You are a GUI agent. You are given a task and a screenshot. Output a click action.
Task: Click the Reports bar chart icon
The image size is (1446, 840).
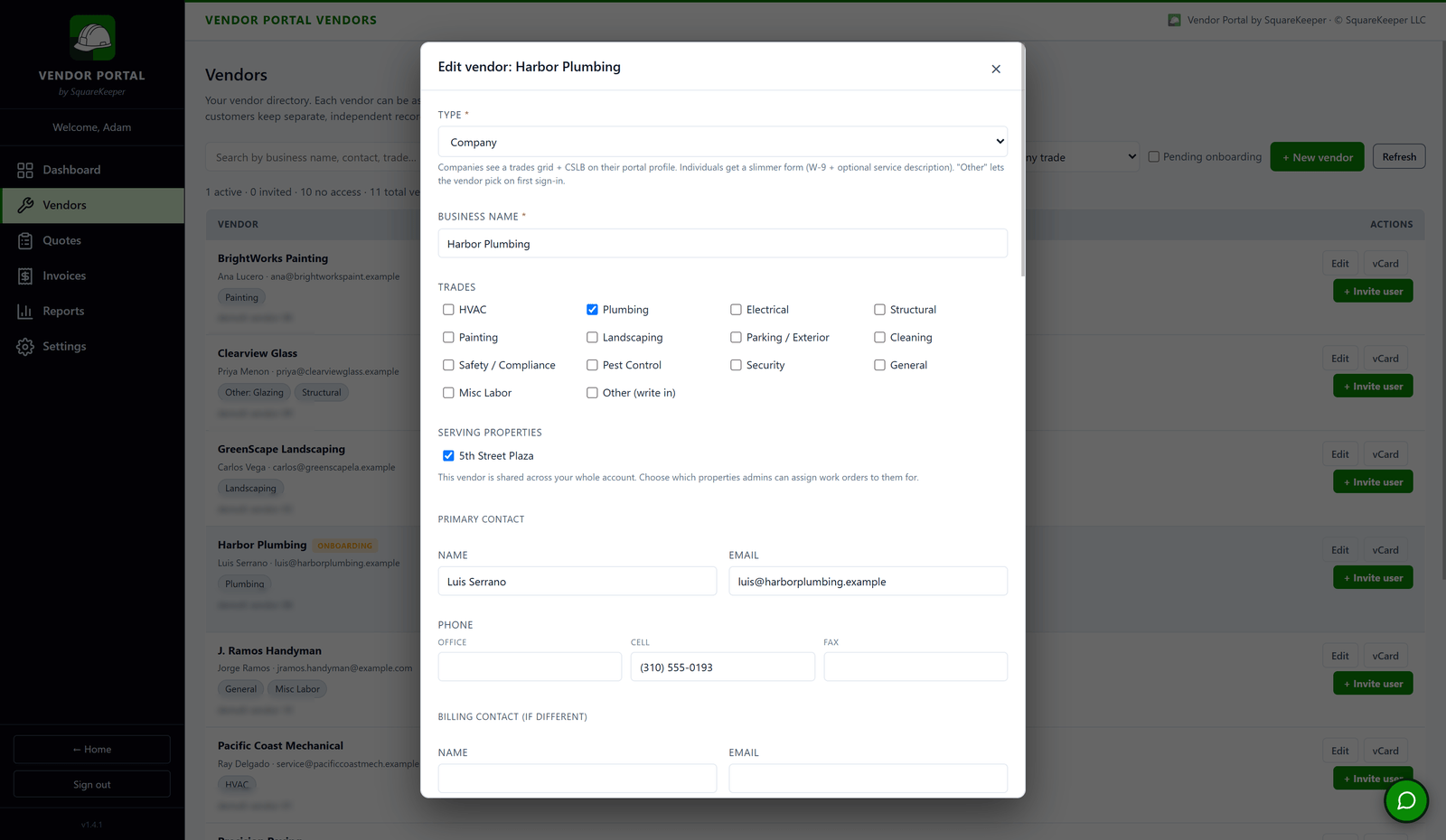click(x=25, y=311)
